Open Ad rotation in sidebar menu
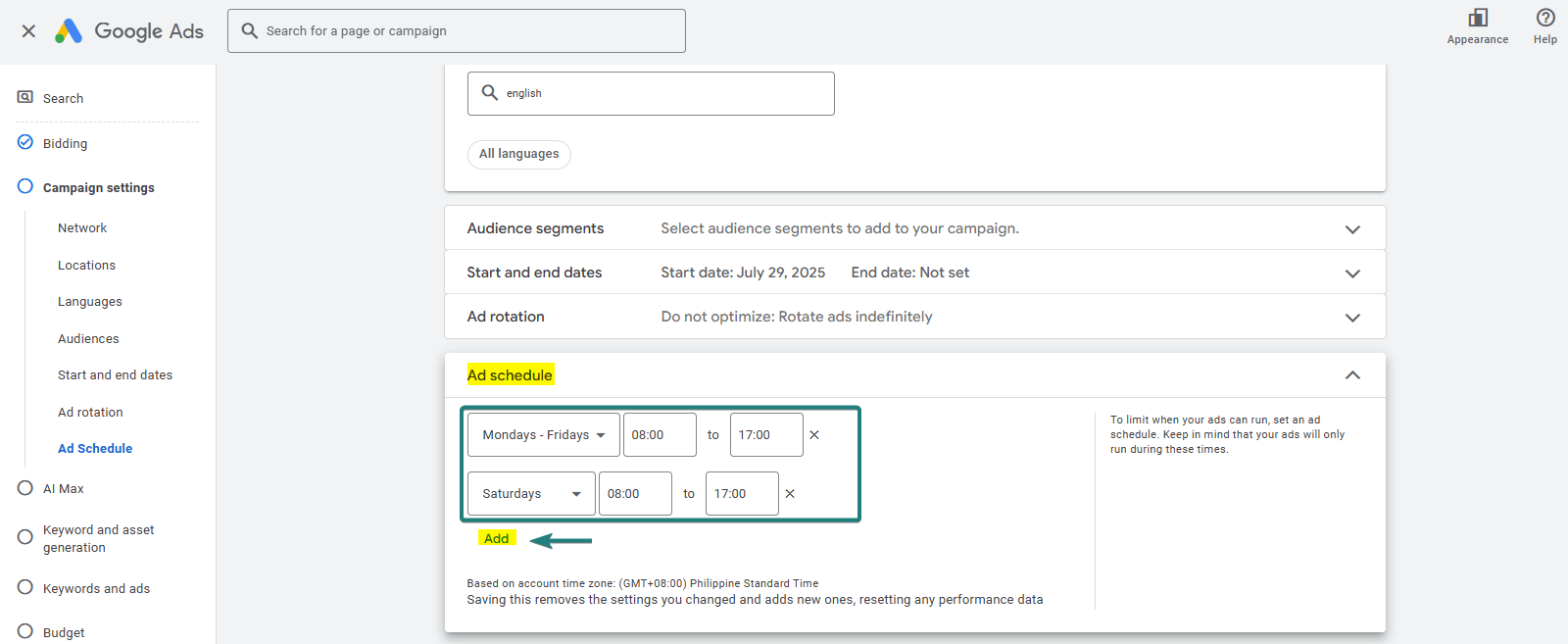 point(90,412)
